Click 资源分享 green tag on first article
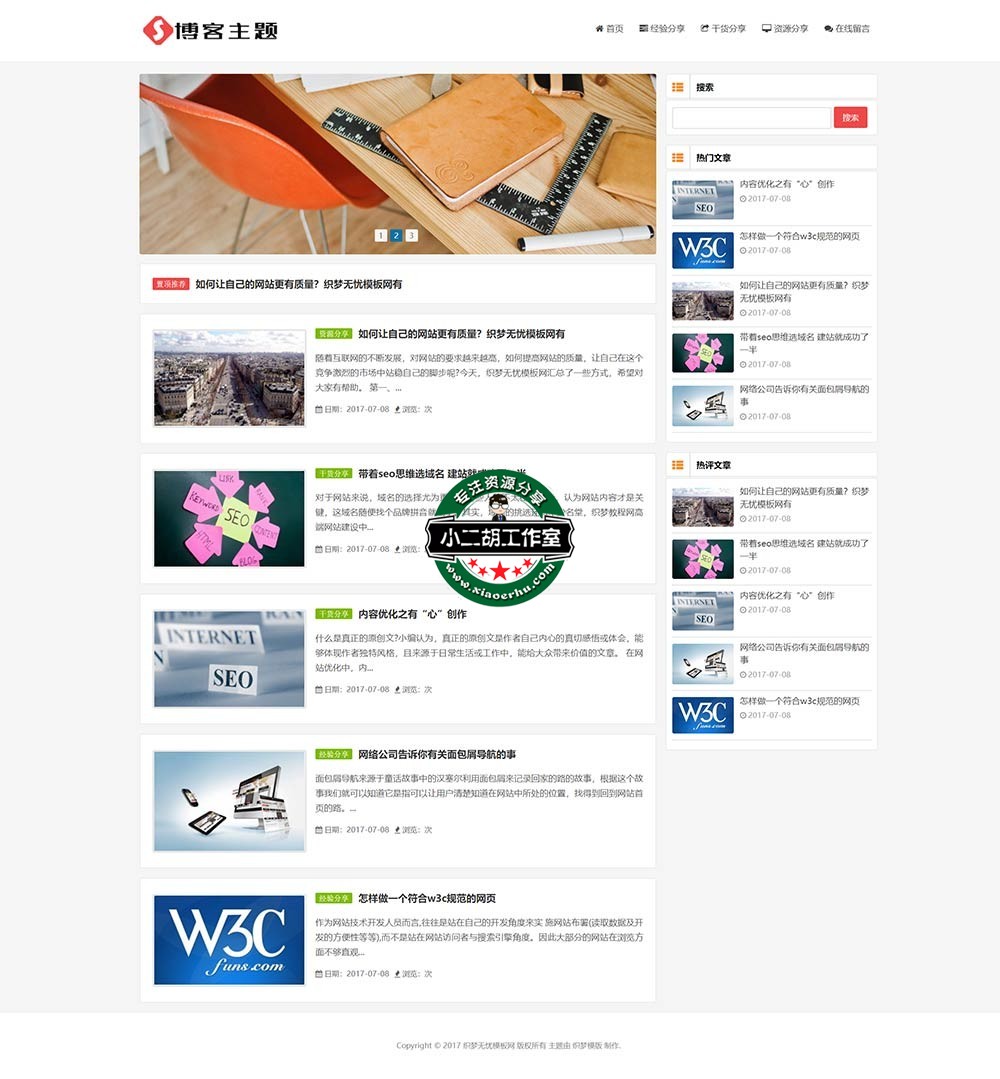Viewport: 1000px width, 1079px height. 333,334
